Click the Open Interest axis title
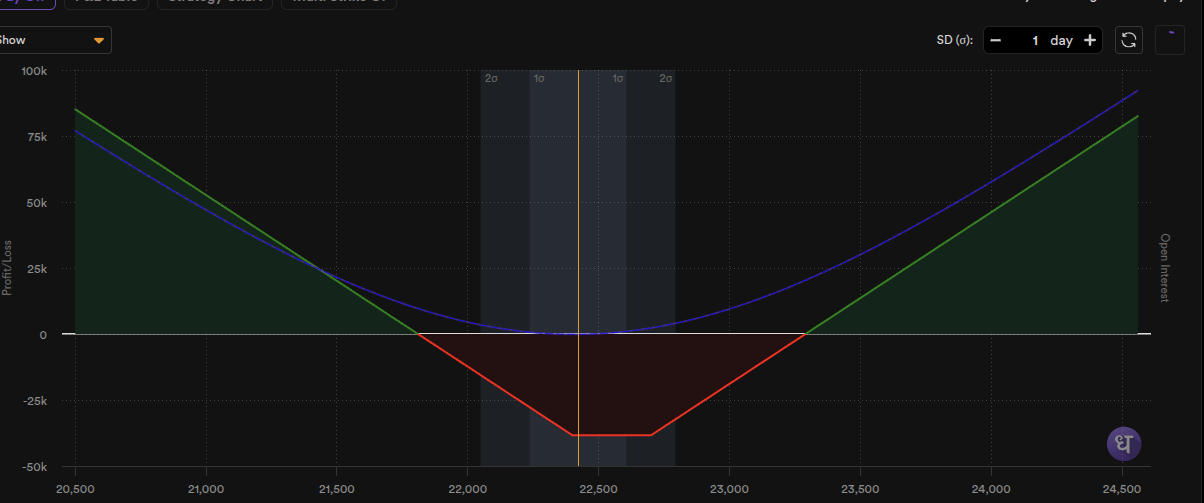This screenshot has width=1204, height=503. click(x=1164, y=268)
